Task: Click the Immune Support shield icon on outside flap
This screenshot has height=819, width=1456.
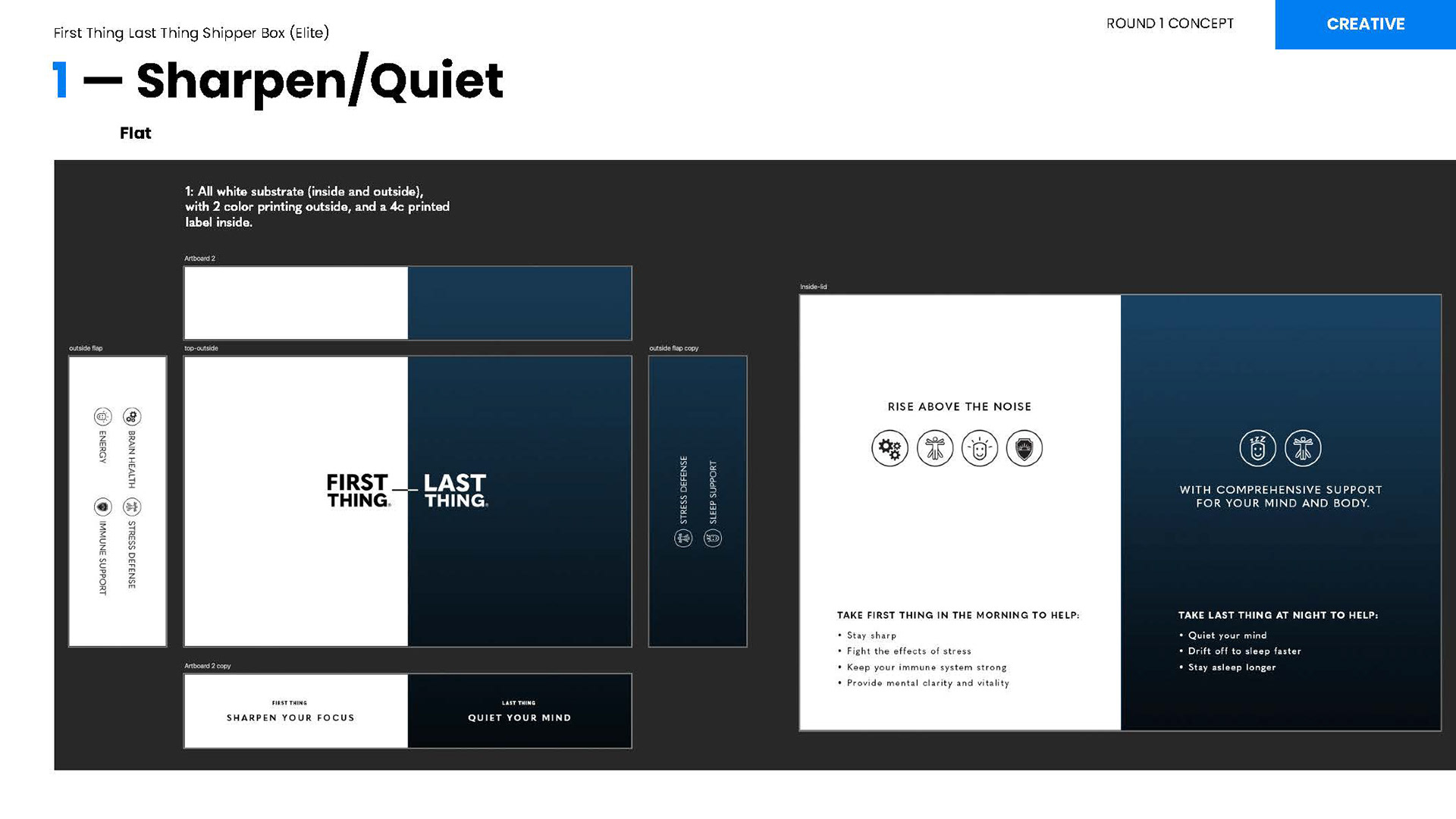Action: (x=102, y=507)
